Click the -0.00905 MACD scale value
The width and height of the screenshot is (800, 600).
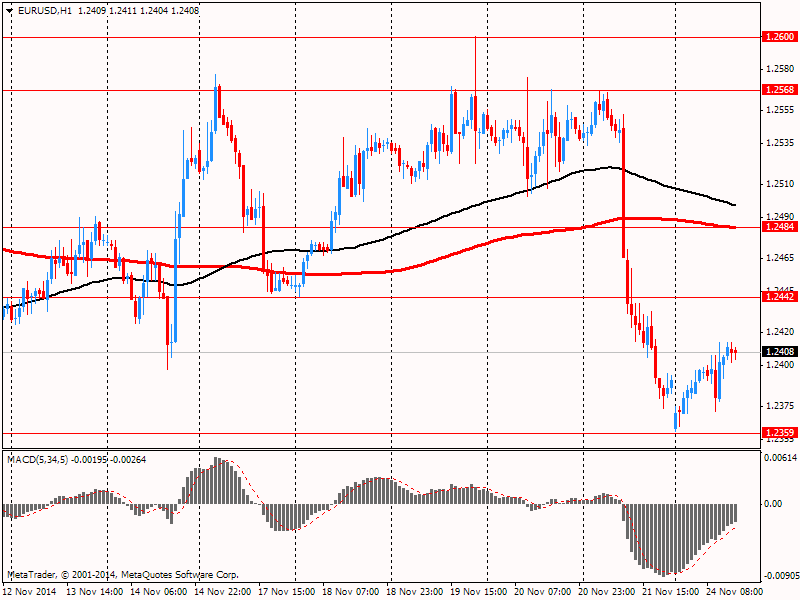[x=781, y=576]
